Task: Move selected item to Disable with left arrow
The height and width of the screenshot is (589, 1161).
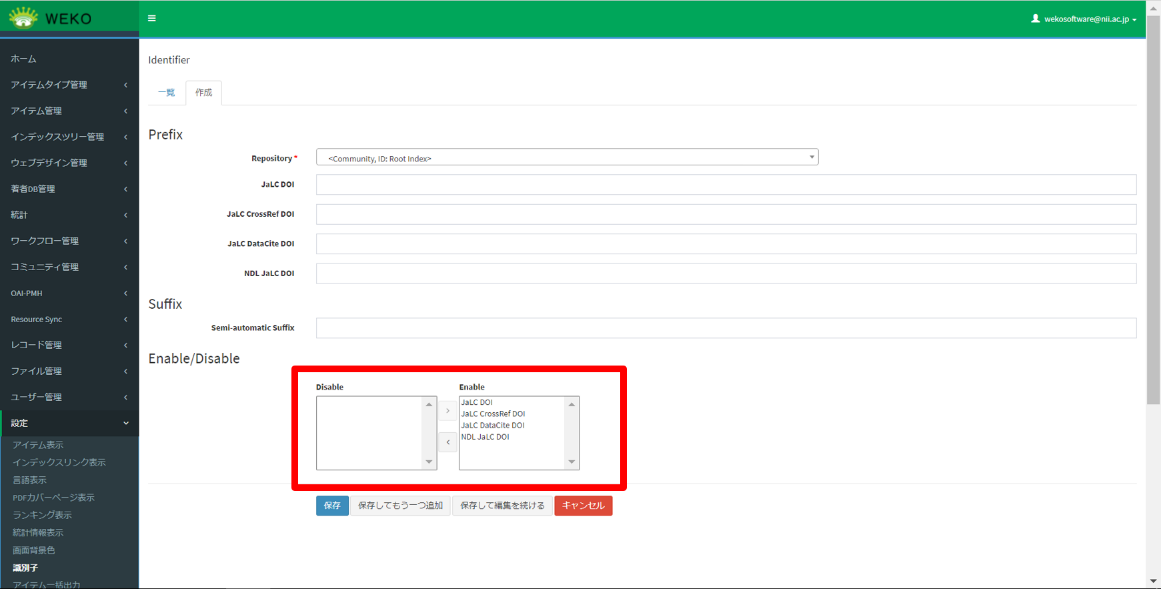Action: [x=447, y=442]
